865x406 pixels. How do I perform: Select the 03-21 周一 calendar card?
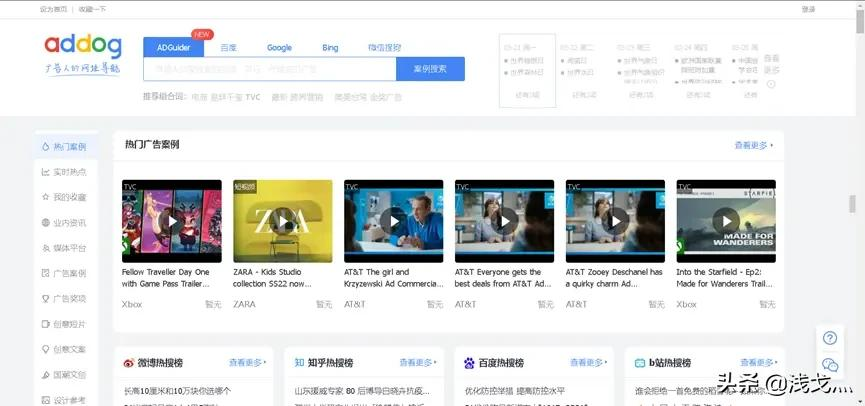[527, 71]
